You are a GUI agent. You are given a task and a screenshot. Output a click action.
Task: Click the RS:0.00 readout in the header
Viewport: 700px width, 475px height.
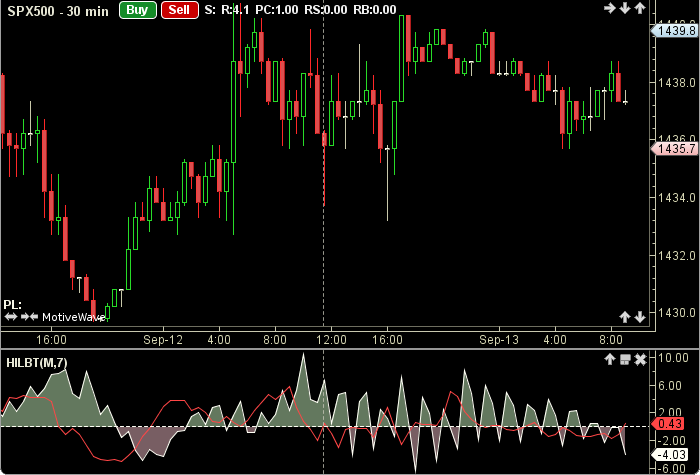pyautogui.click(x=325, y=10)
